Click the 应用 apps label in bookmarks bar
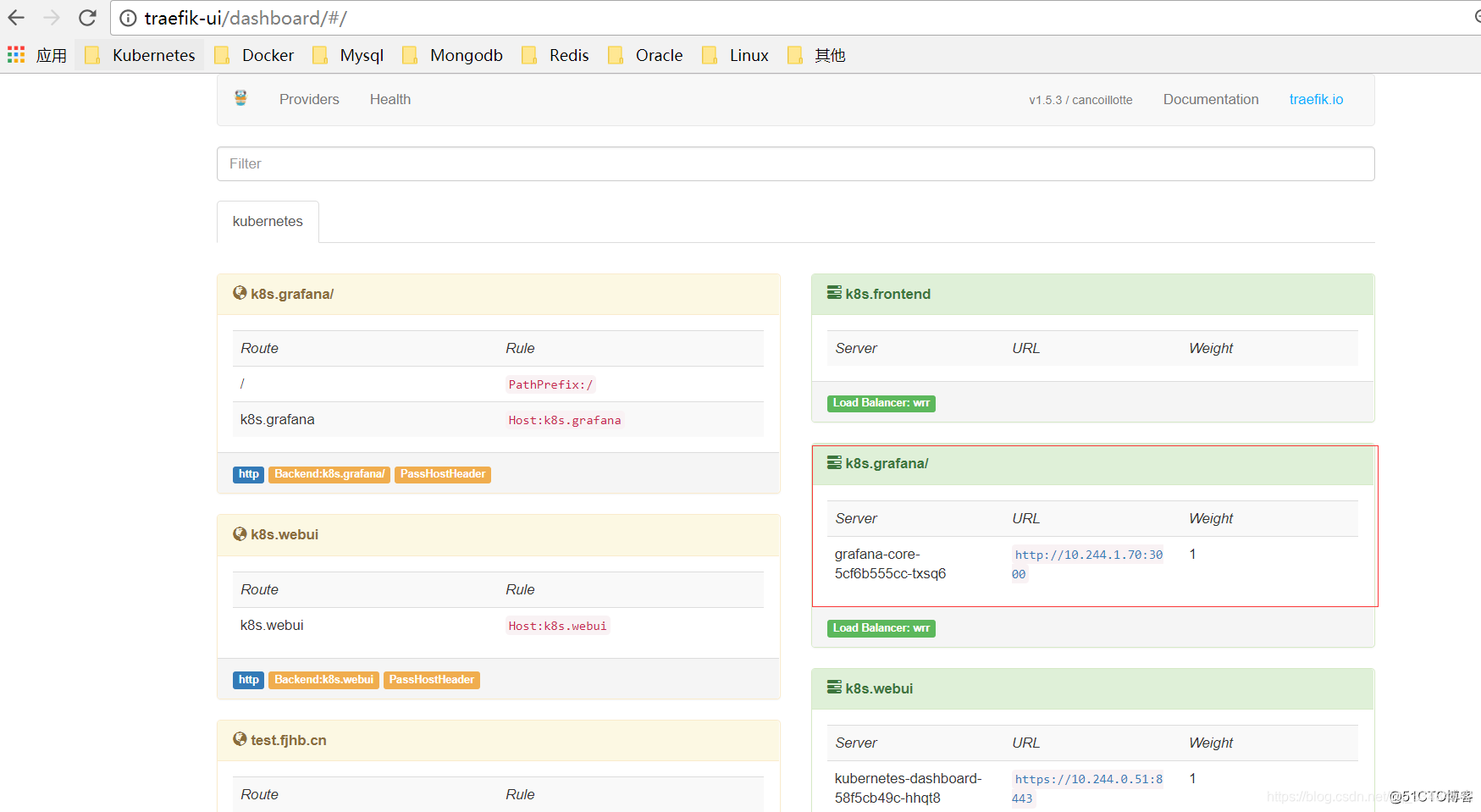This screenshot has height=812, width=1481. tap(52, 55)
